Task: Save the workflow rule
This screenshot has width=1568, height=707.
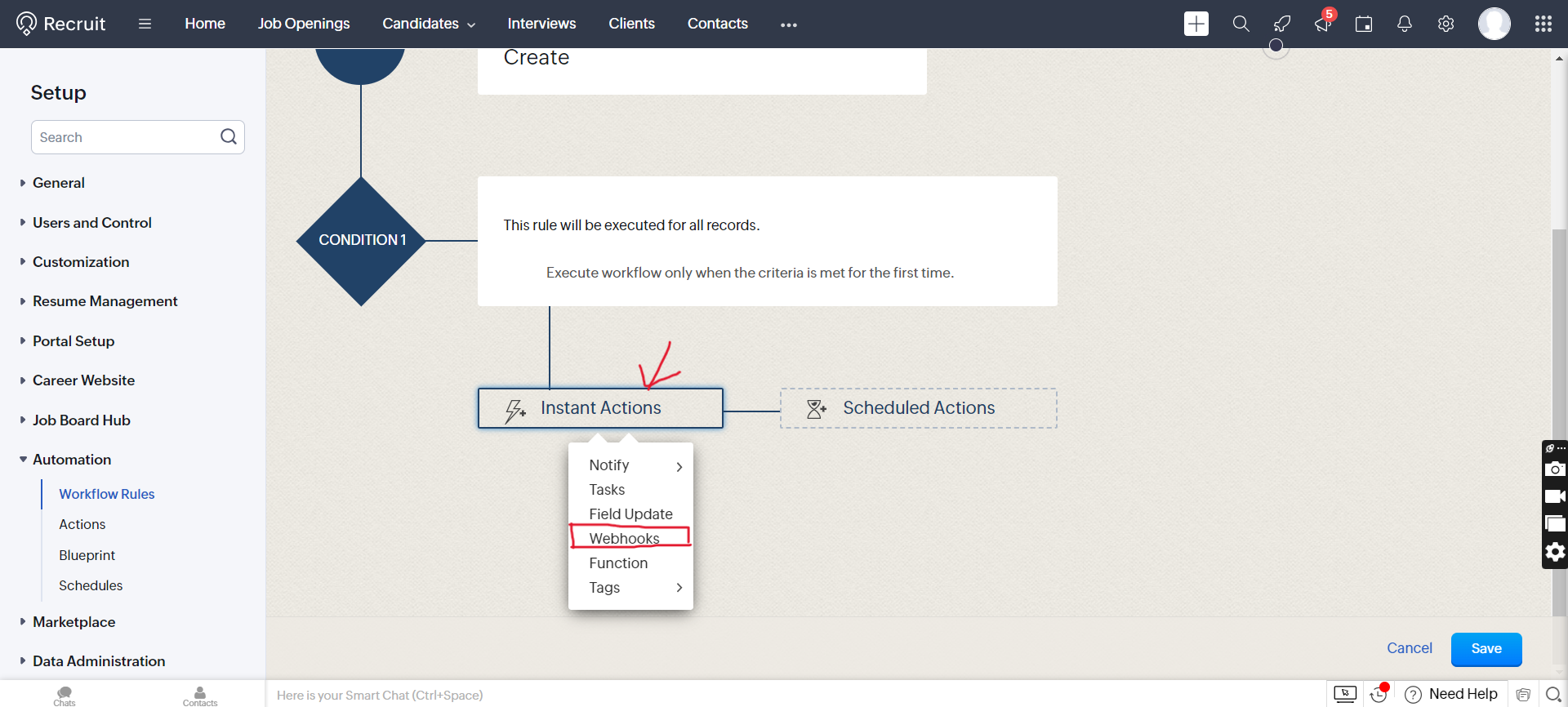Action: pyautogui.click(x=1486, y=649)
